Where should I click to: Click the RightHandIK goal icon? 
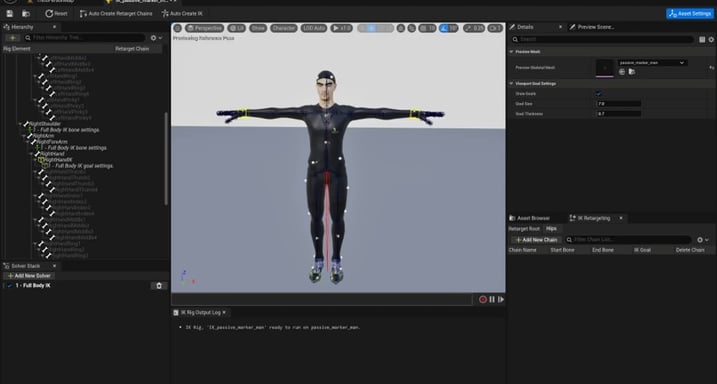click(x=41, y=160)
